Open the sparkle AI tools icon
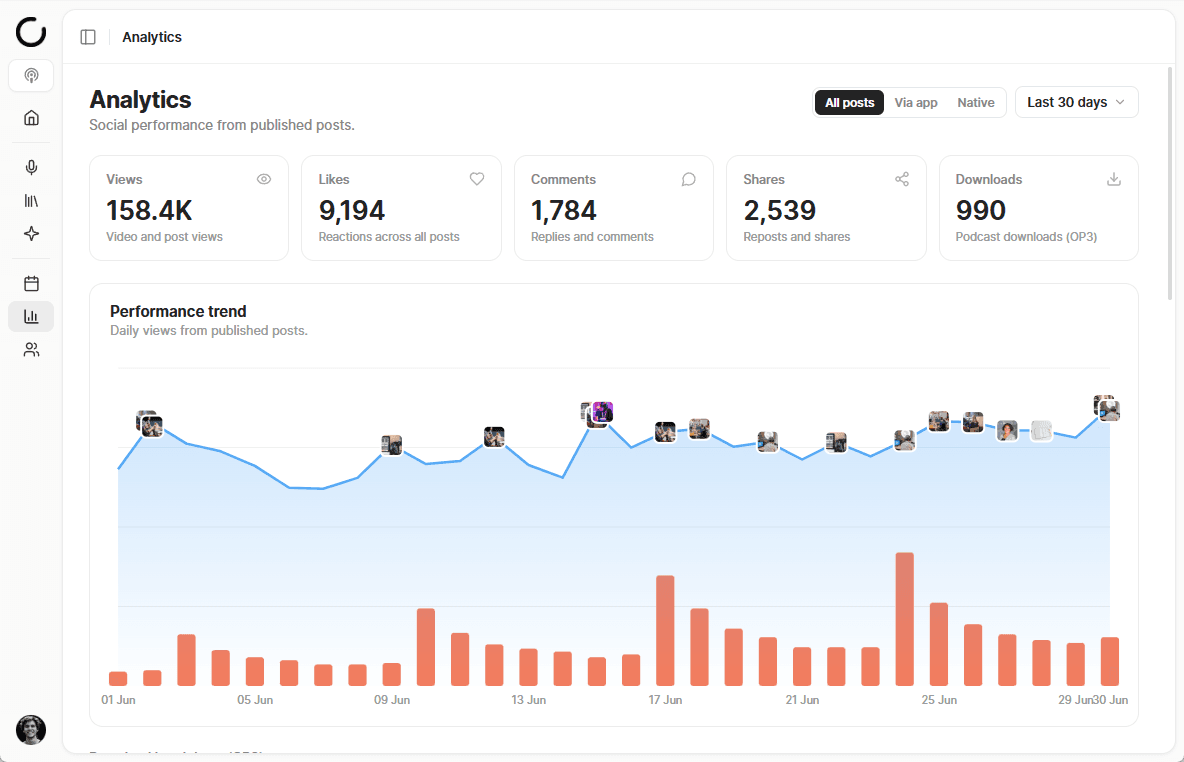This screenshot has width=1184, height=762. [x=31, y=234]
